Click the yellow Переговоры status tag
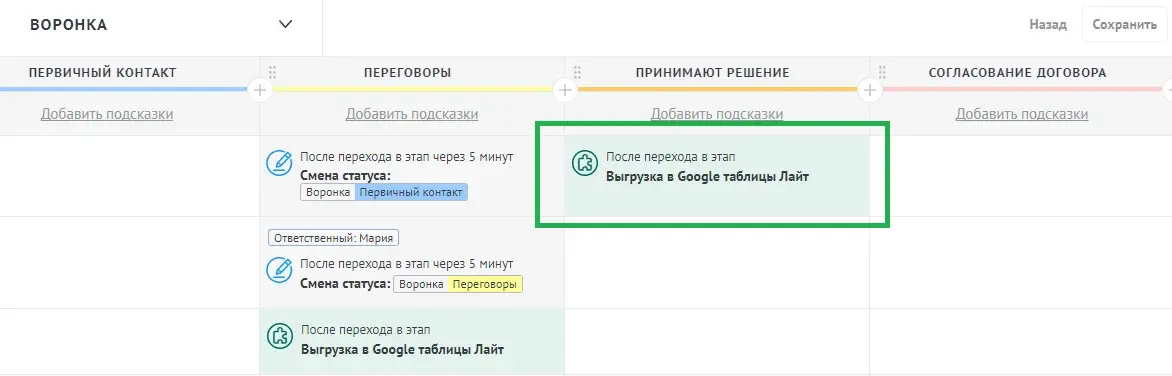The height and width of the screenshot is (376, 1172). coord(485,285)
